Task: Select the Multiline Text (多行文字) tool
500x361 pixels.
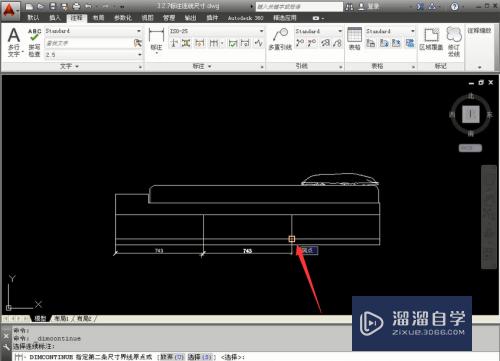Action: [x=14, y=42]
